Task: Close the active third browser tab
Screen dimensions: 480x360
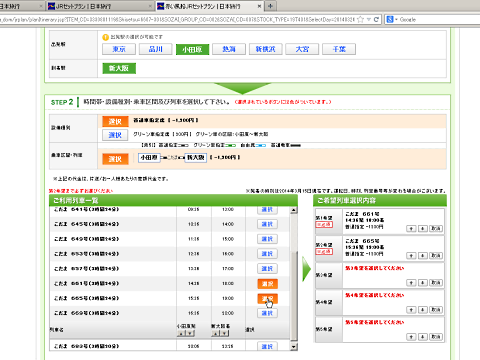Action: (259, 6)
